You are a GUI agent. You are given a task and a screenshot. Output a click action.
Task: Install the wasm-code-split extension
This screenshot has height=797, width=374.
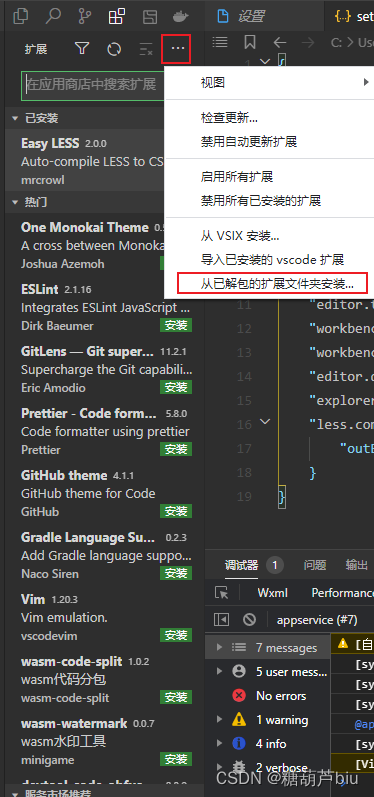(176, 697)
